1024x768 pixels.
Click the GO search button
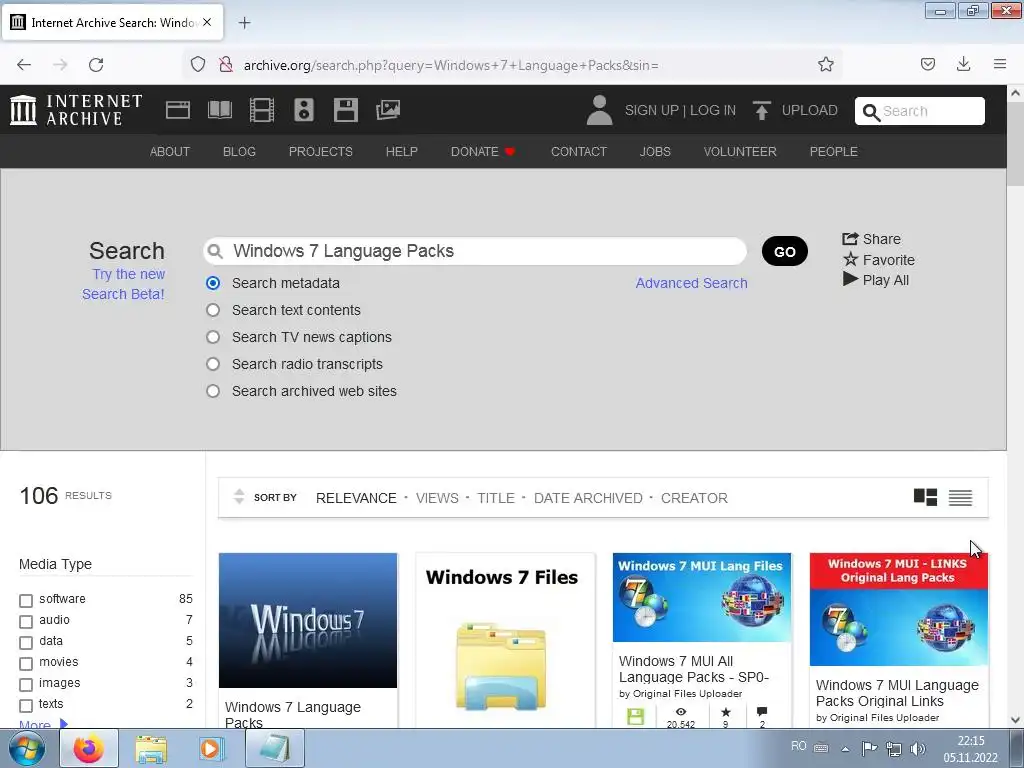pos(784,251)
